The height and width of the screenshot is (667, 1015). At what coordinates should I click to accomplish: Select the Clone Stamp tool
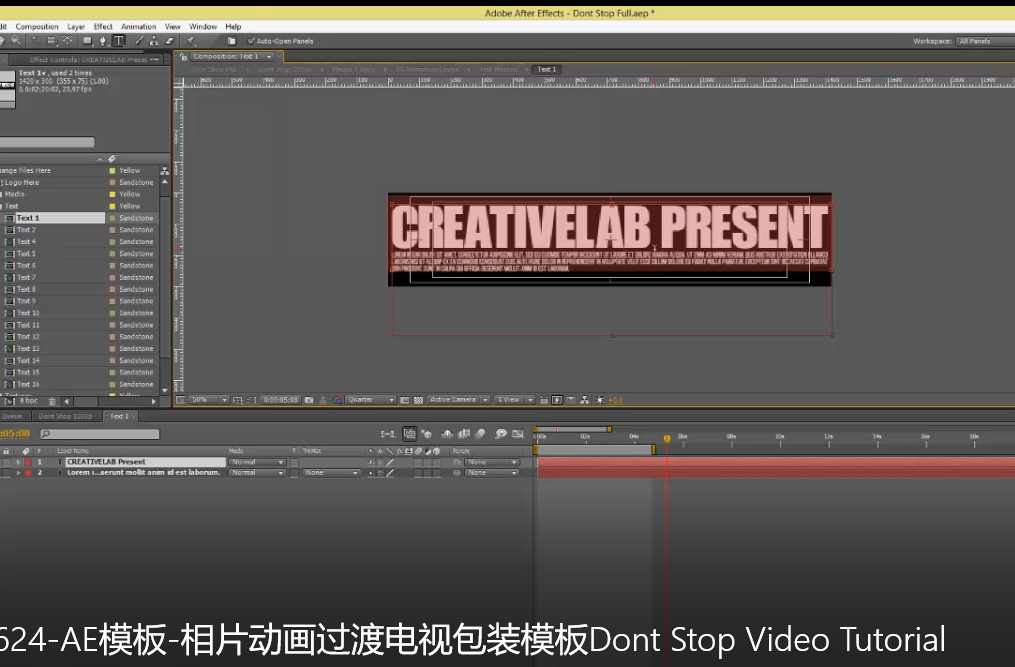[154, 41]
